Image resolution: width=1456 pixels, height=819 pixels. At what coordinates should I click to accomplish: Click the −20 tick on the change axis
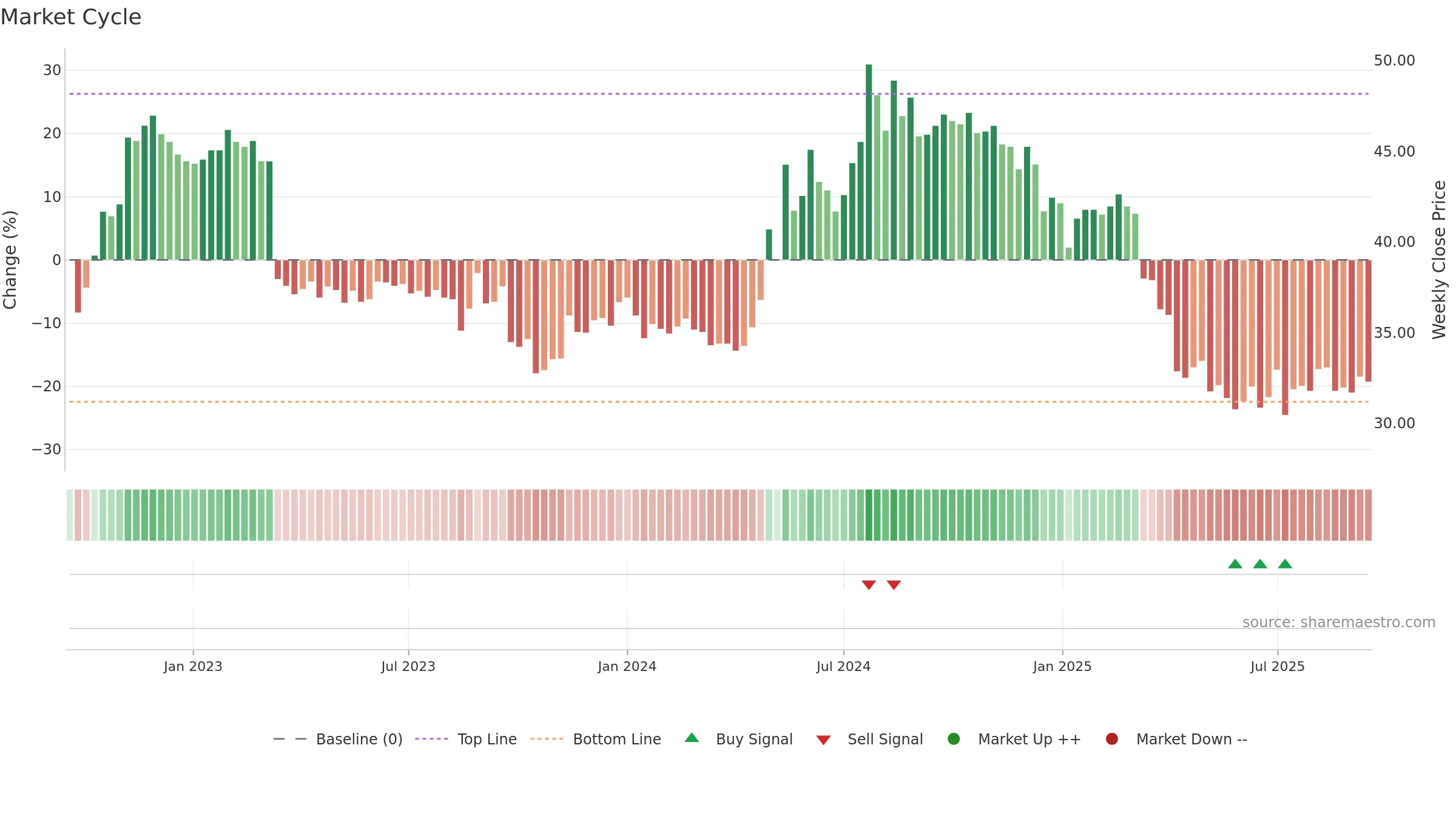coord(47,386)
